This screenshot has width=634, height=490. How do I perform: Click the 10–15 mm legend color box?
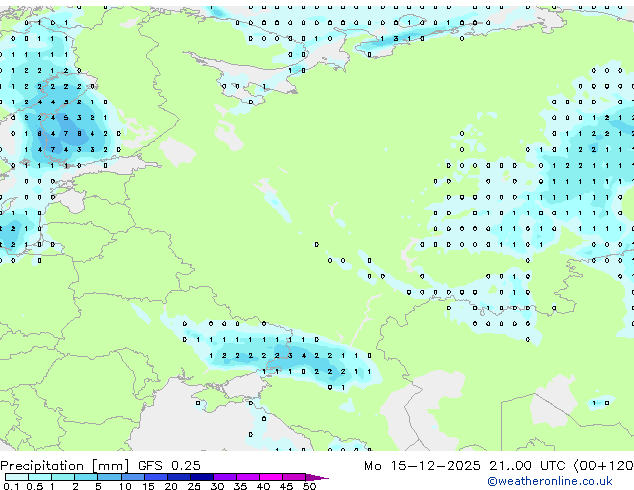click(133, 477)
